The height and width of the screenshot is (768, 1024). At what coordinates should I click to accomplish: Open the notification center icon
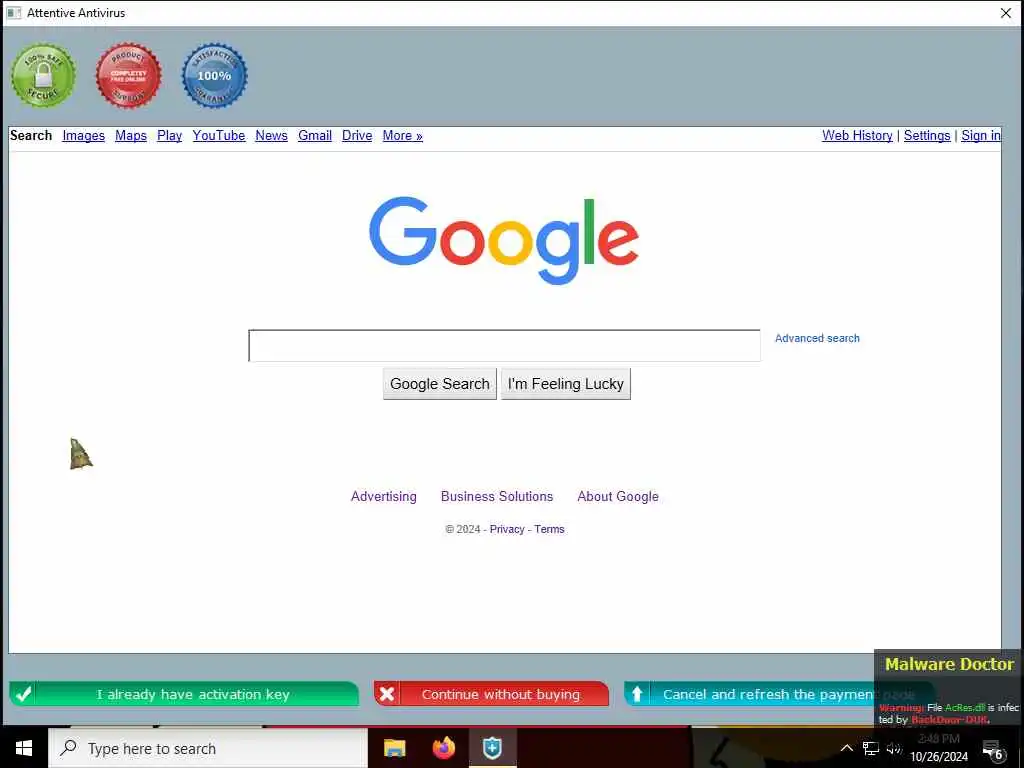pyautogui.click(x=993, y=750)
